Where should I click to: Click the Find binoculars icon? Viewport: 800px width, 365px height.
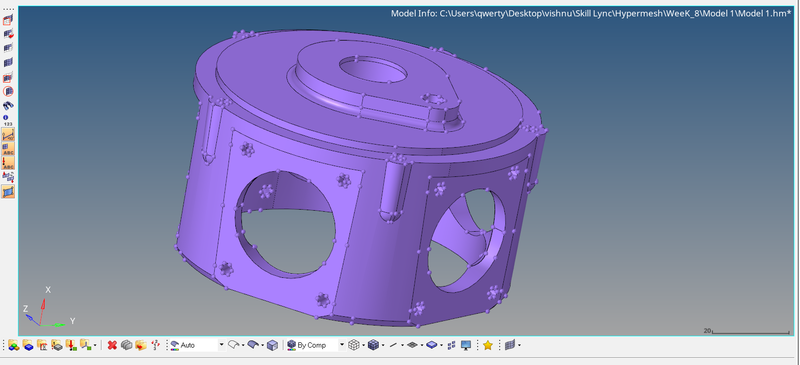(8, 106)
